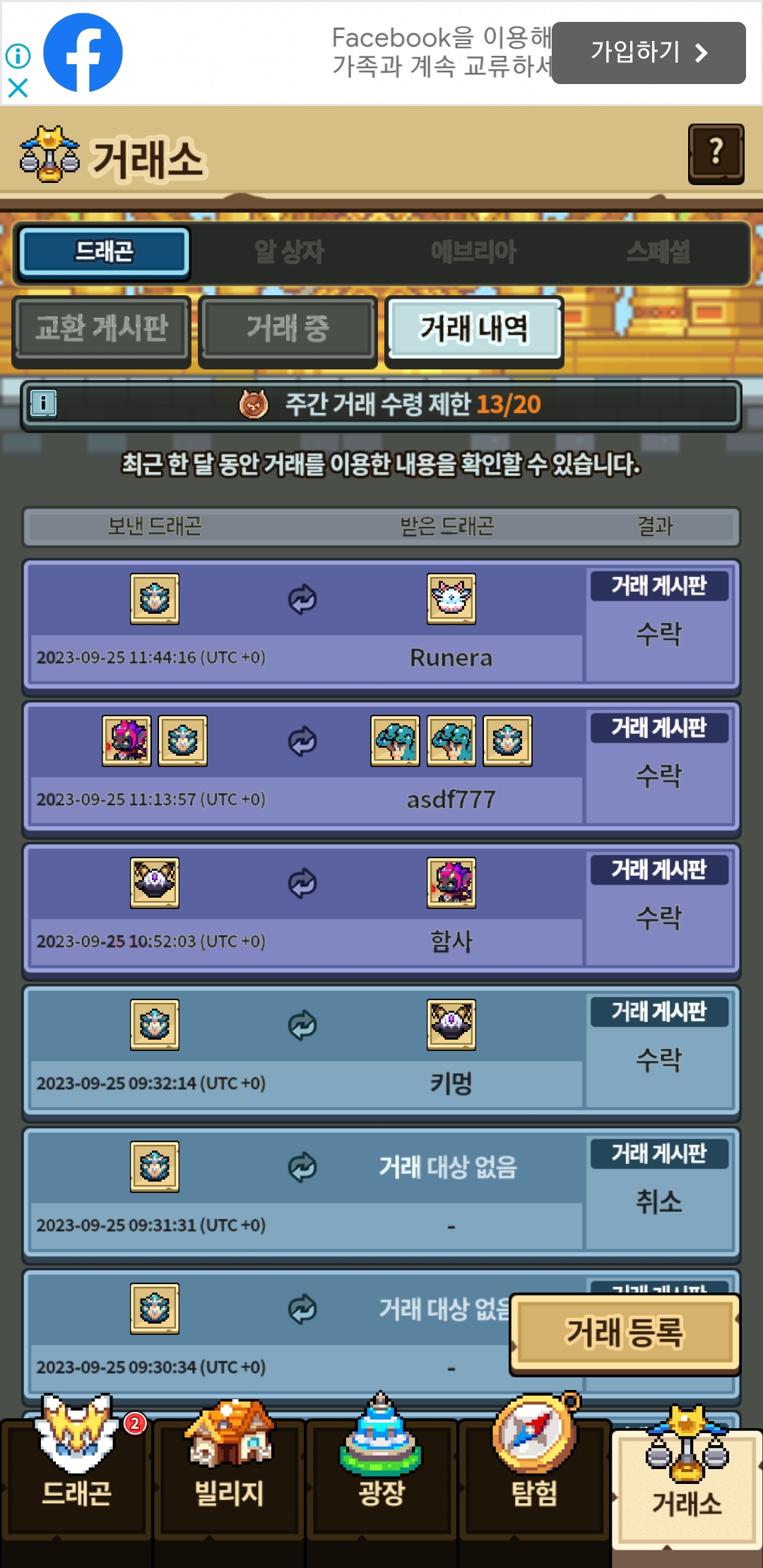Open the 거래 중 sub-tab
Image resolution: width=763 pixels, height=1568 pixels.
pyautogui.click(x=288, y=328)
